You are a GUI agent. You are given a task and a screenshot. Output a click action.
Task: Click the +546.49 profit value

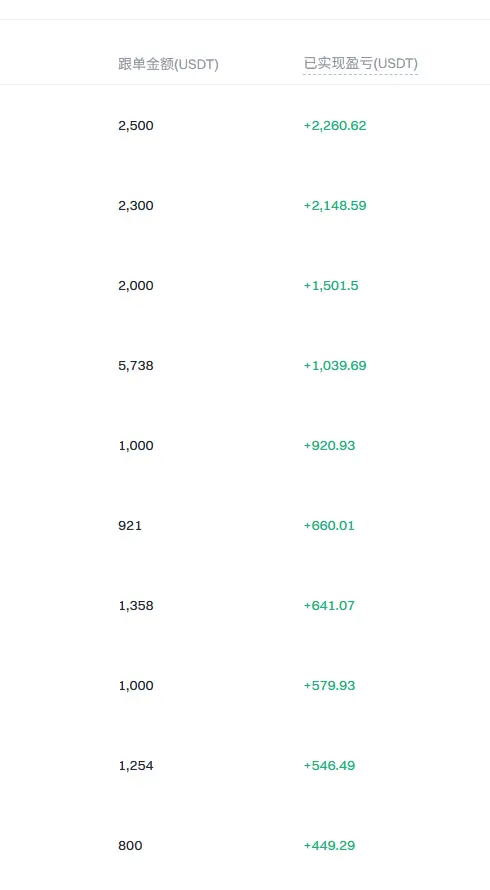(x=329, y=766)
